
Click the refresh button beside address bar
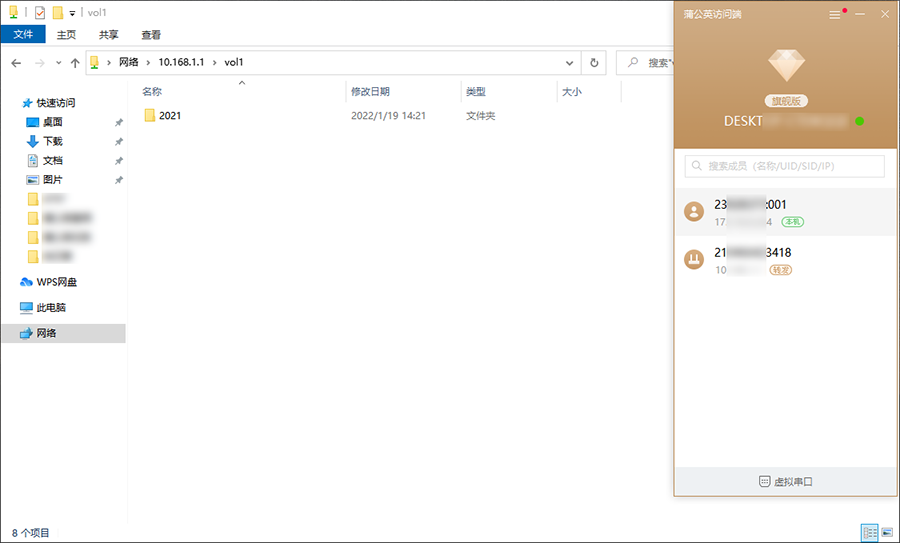tap(595, 62)
